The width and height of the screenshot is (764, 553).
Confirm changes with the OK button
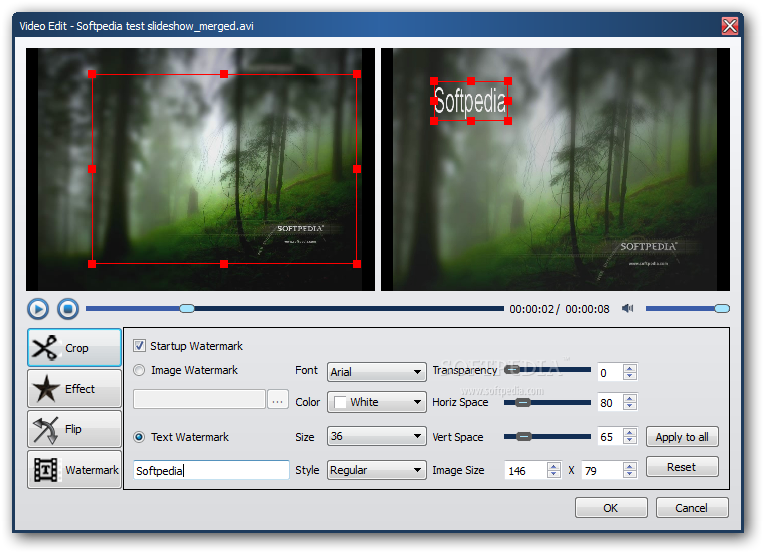tap(611, 508)
